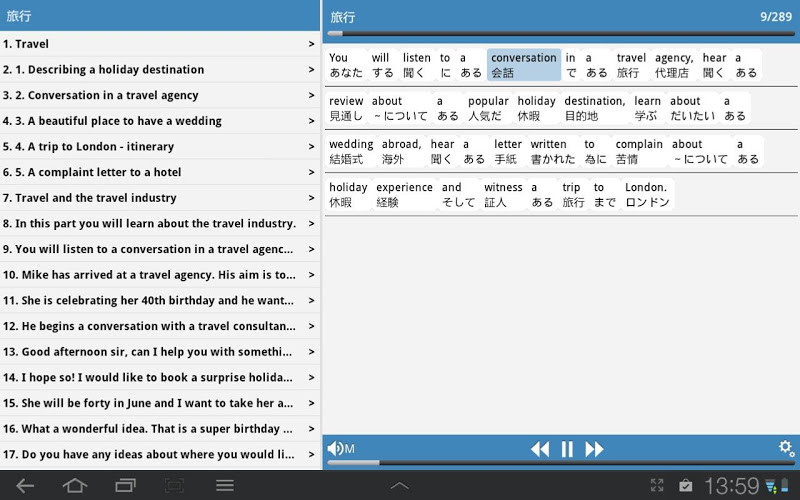Image resolution: width=800 pixels, height=500 pixels.
Task: Expand arrow for row 14 'I hope so!'
Action: click(311, 377)
